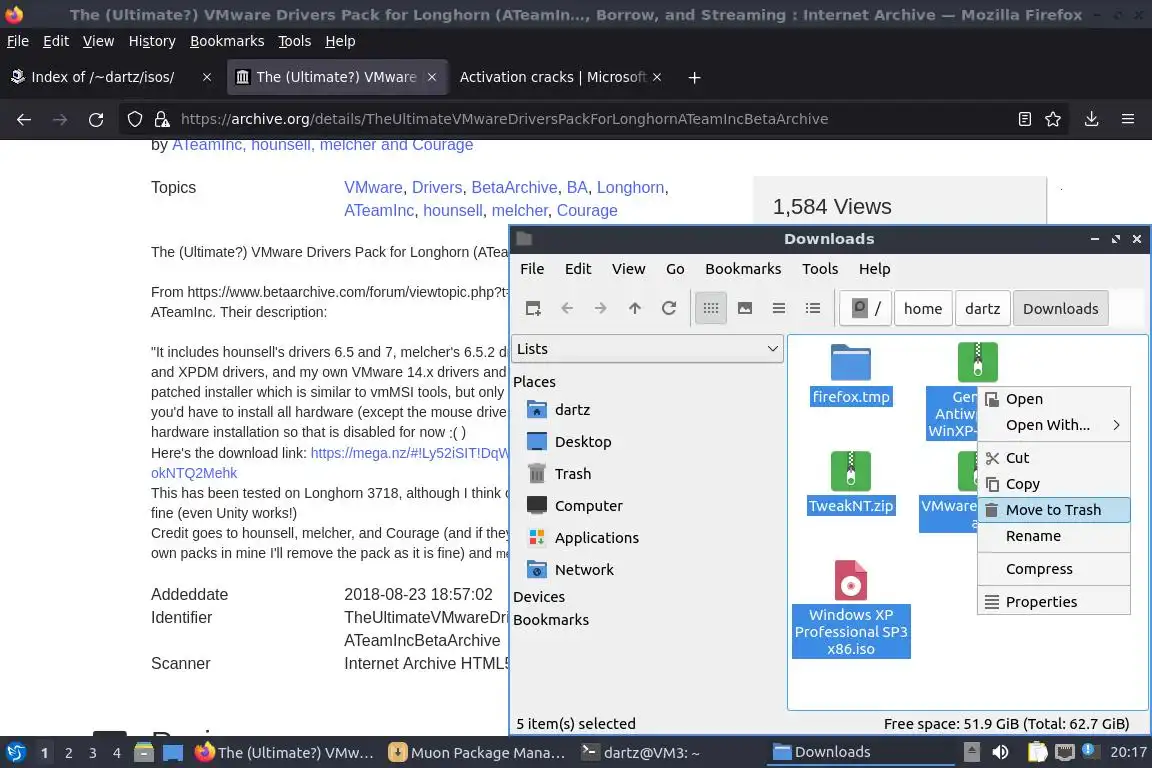Open Firefox reader view icon
This screenshot has height=768, width=1152.
tap(1024, 119)
